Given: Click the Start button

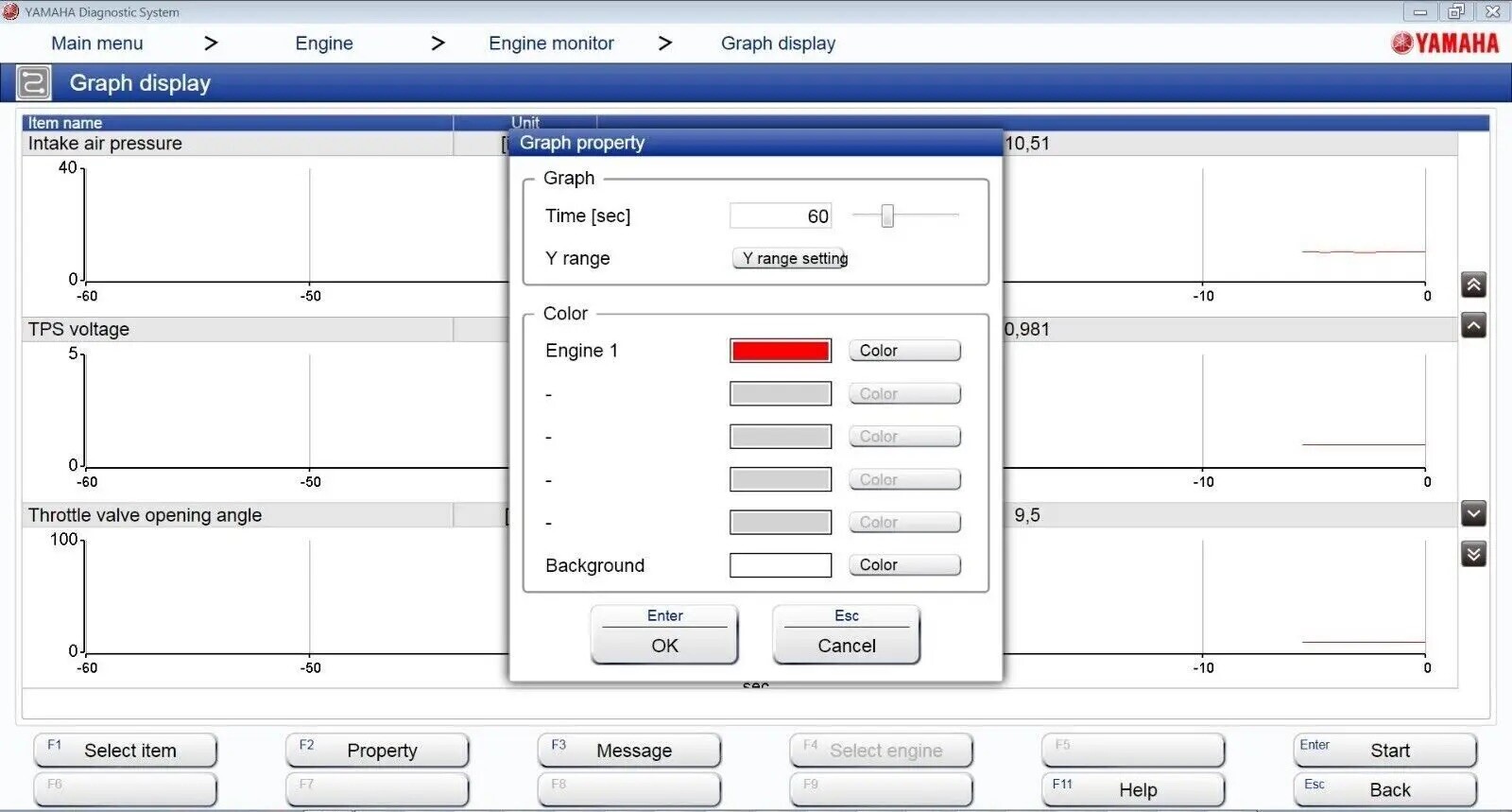Looking at the screenshot, I should (1385, 751).
